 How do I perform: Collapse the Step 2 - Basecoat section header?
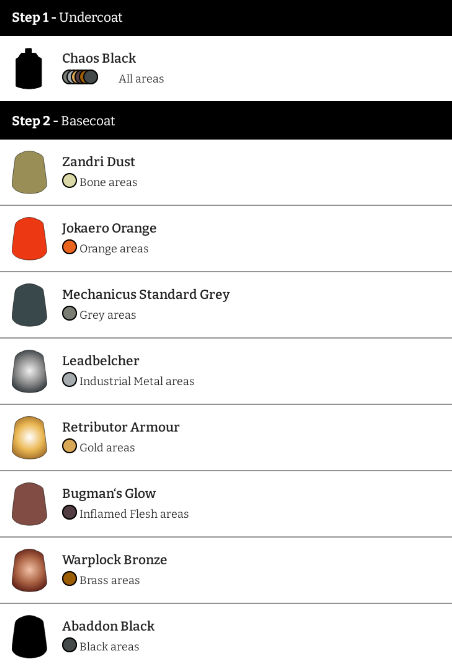(x=226, y=120)
